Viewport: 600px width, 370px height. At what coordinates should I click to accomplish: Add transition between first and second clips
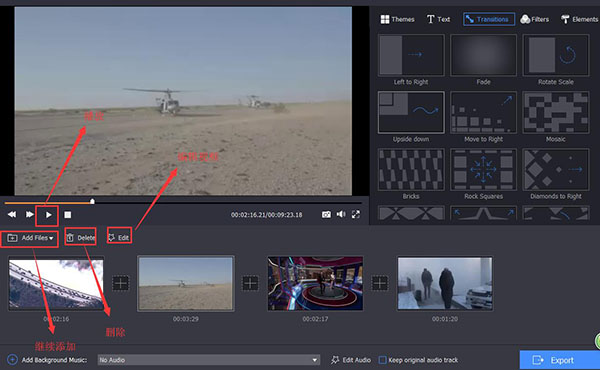point(121,284)
